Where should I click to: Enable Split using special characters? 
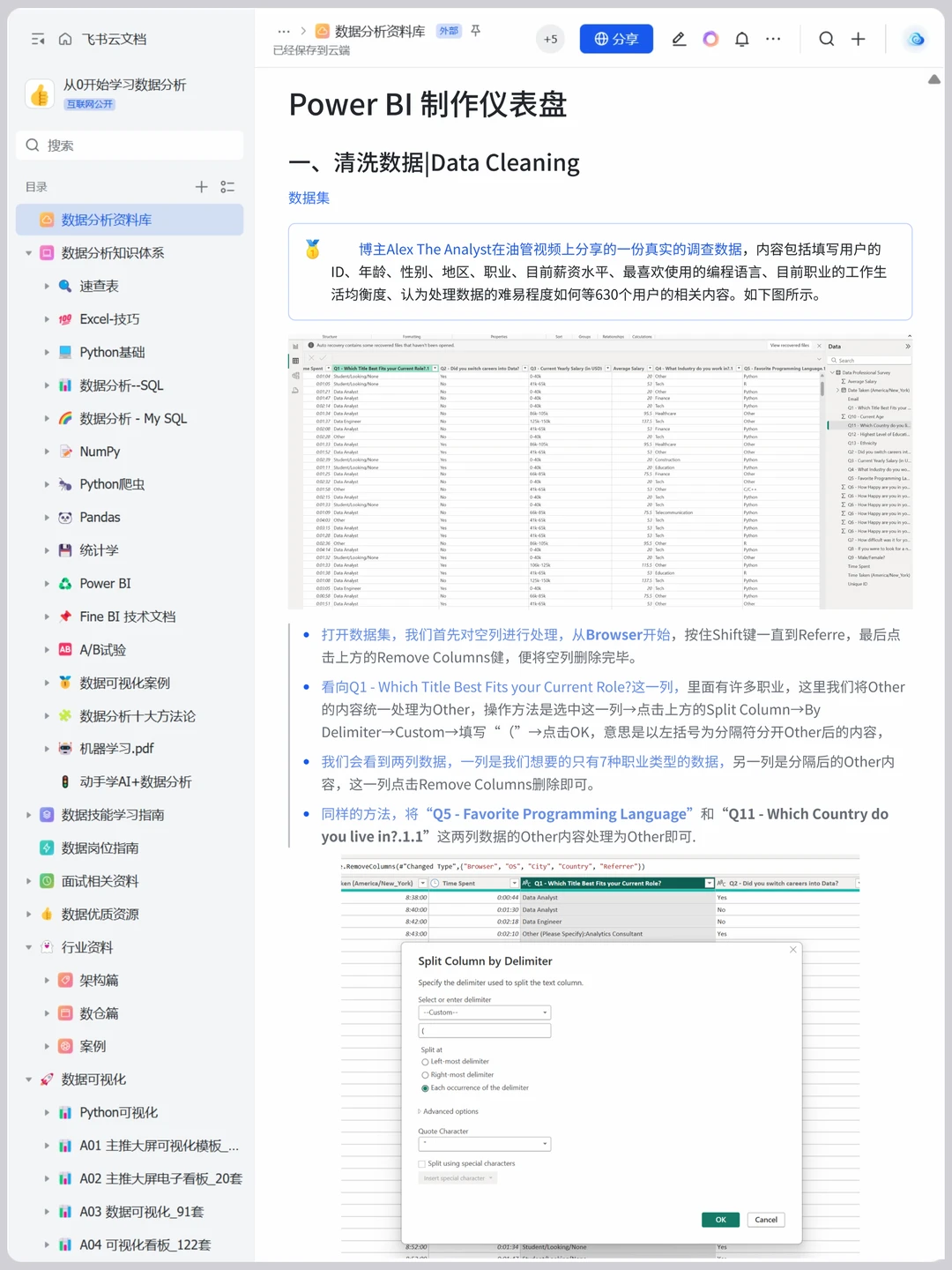tap(421, 1163)
